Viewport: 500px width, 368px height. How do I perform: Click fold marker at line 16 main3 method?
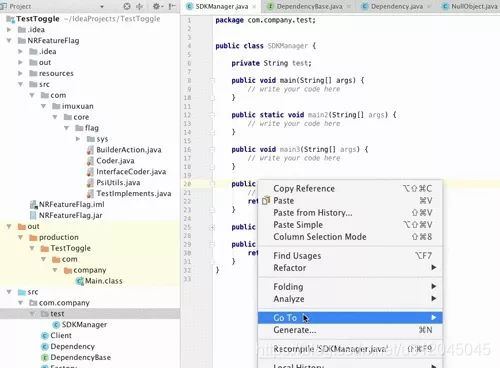212,149
